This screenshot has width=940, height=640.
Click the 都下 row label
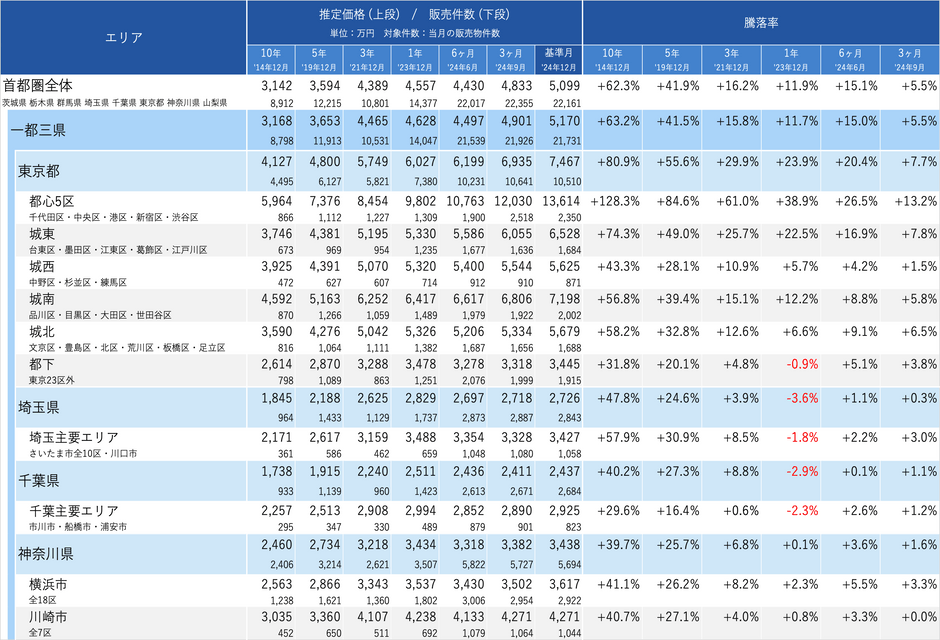pyautogui.click(x=42, y=364)
